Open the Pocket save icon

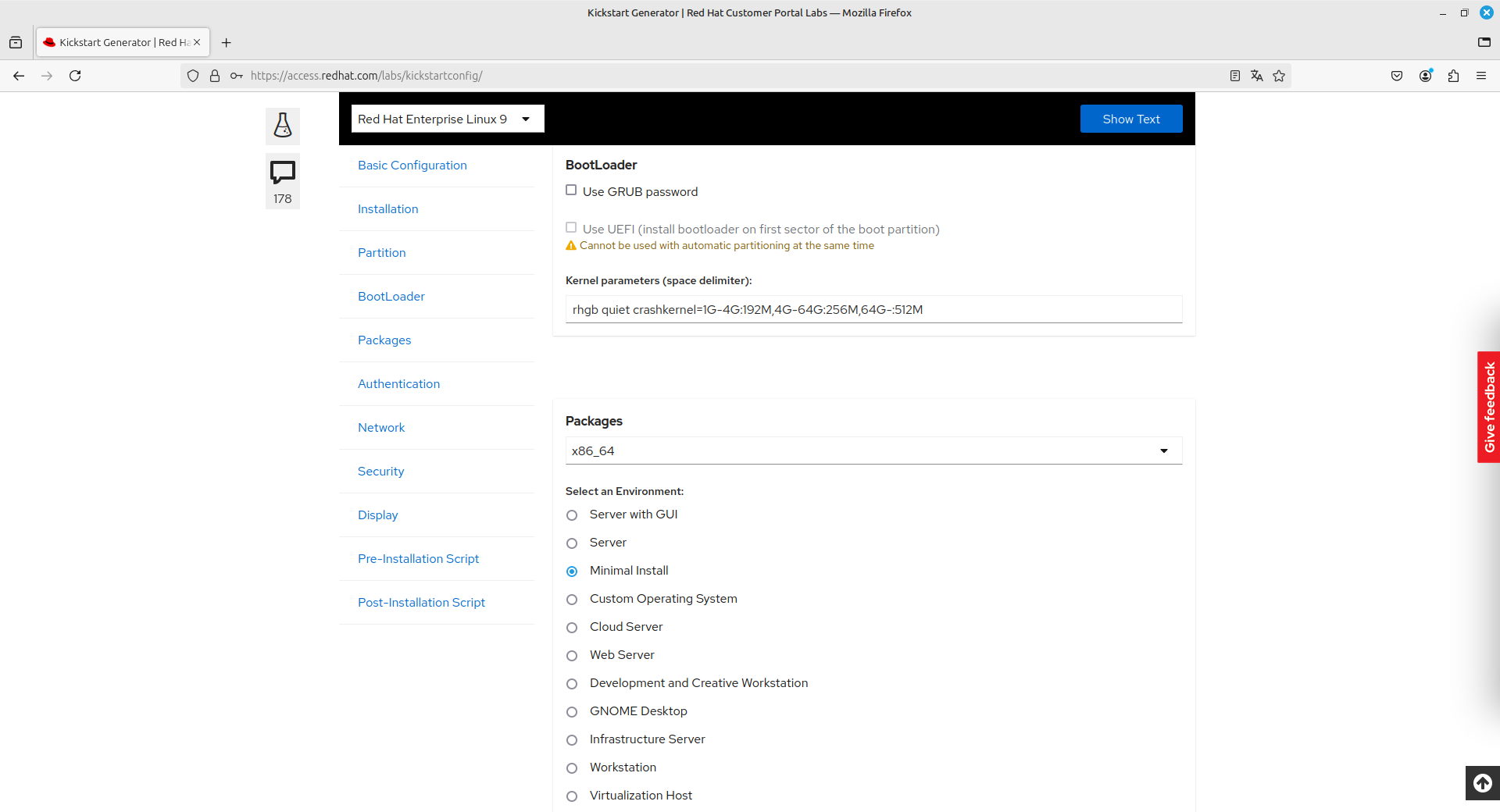pos(1397,76)
